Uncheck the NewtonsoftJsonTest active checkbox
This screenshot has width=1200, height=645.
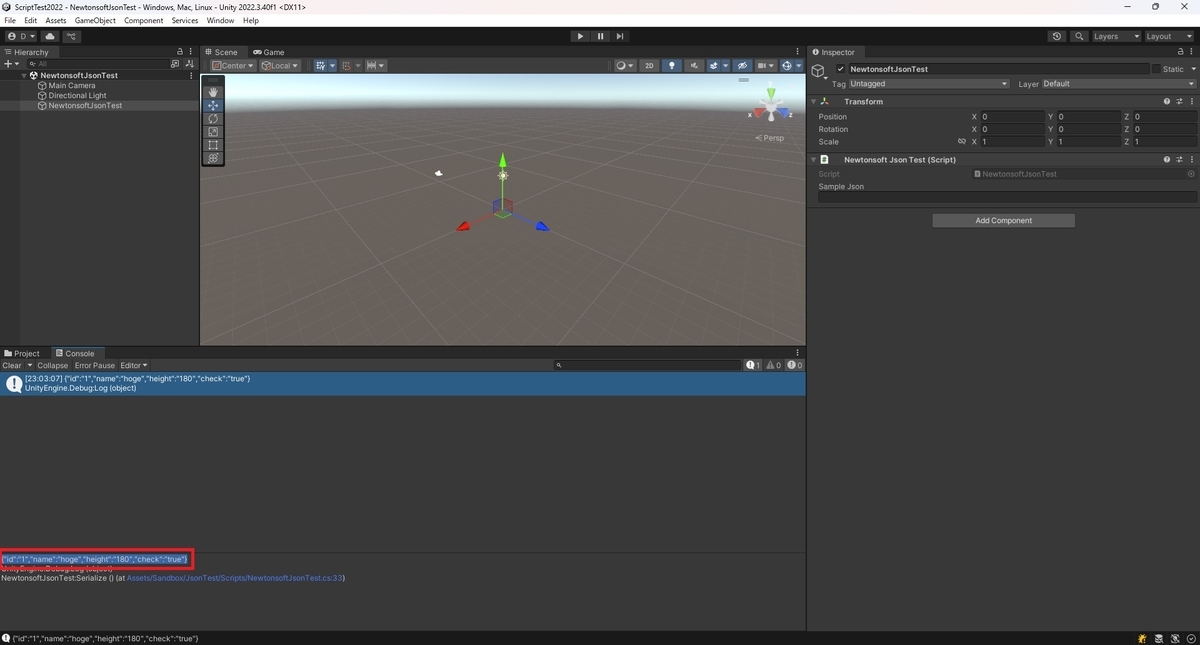tap(841, 69)
